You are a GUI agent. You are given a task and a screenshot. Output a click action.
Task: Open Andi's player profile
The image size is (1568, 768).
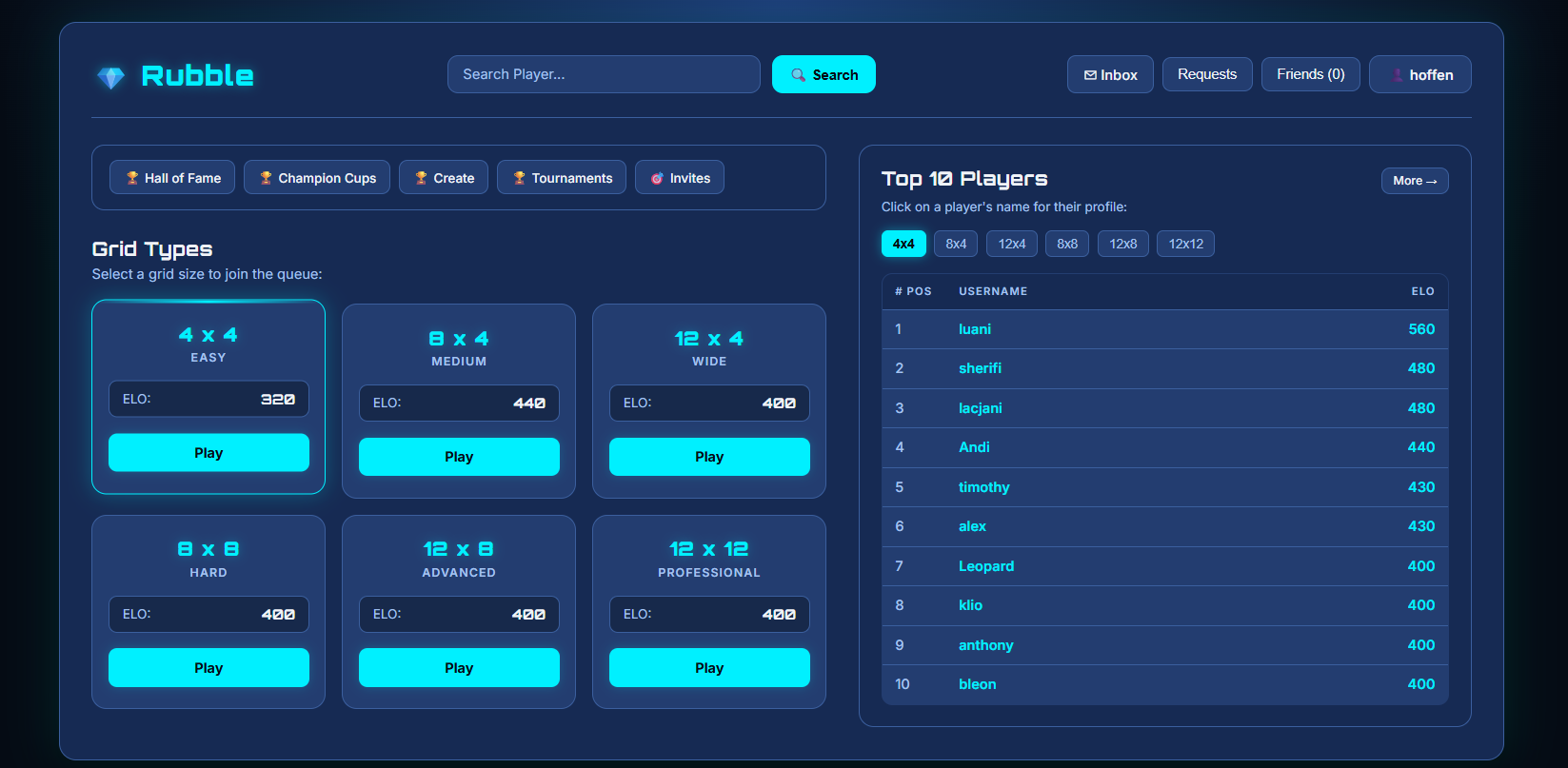pyautogui.click(x=974, y=447)
